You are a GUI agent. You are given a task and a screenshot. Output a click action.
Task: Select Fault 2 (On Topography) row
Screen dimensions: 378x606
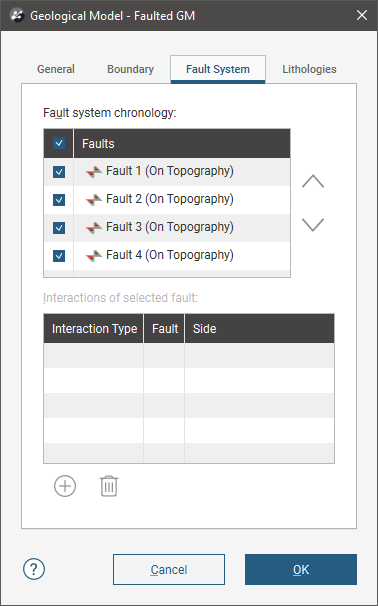167,200
